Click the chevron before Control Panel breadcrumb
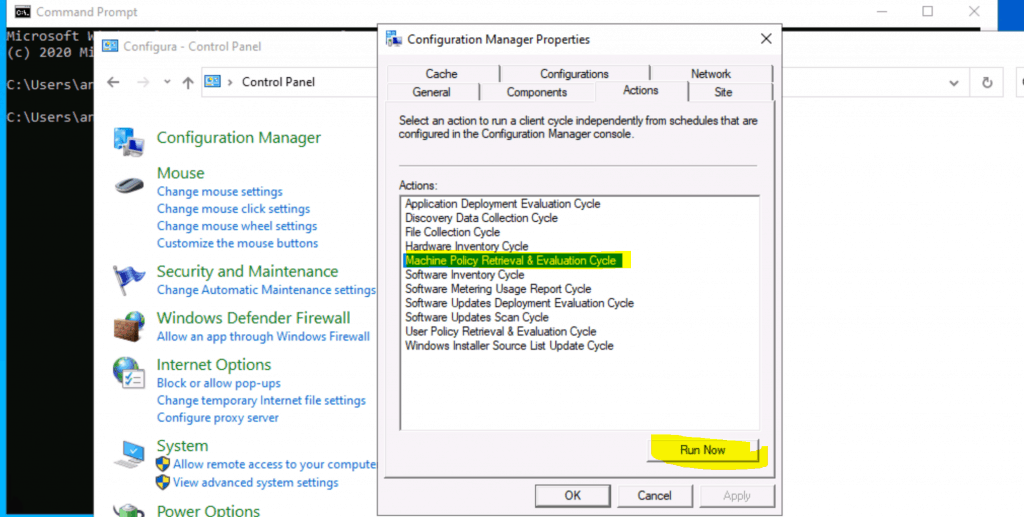This screenshot has width=1024, height=517. [x=230, y=82]
